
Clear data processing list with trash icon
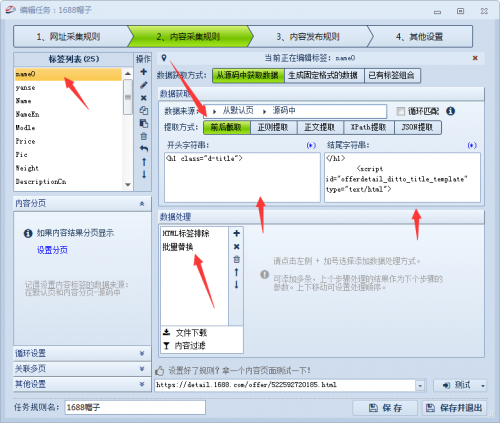tap(236, 259)
